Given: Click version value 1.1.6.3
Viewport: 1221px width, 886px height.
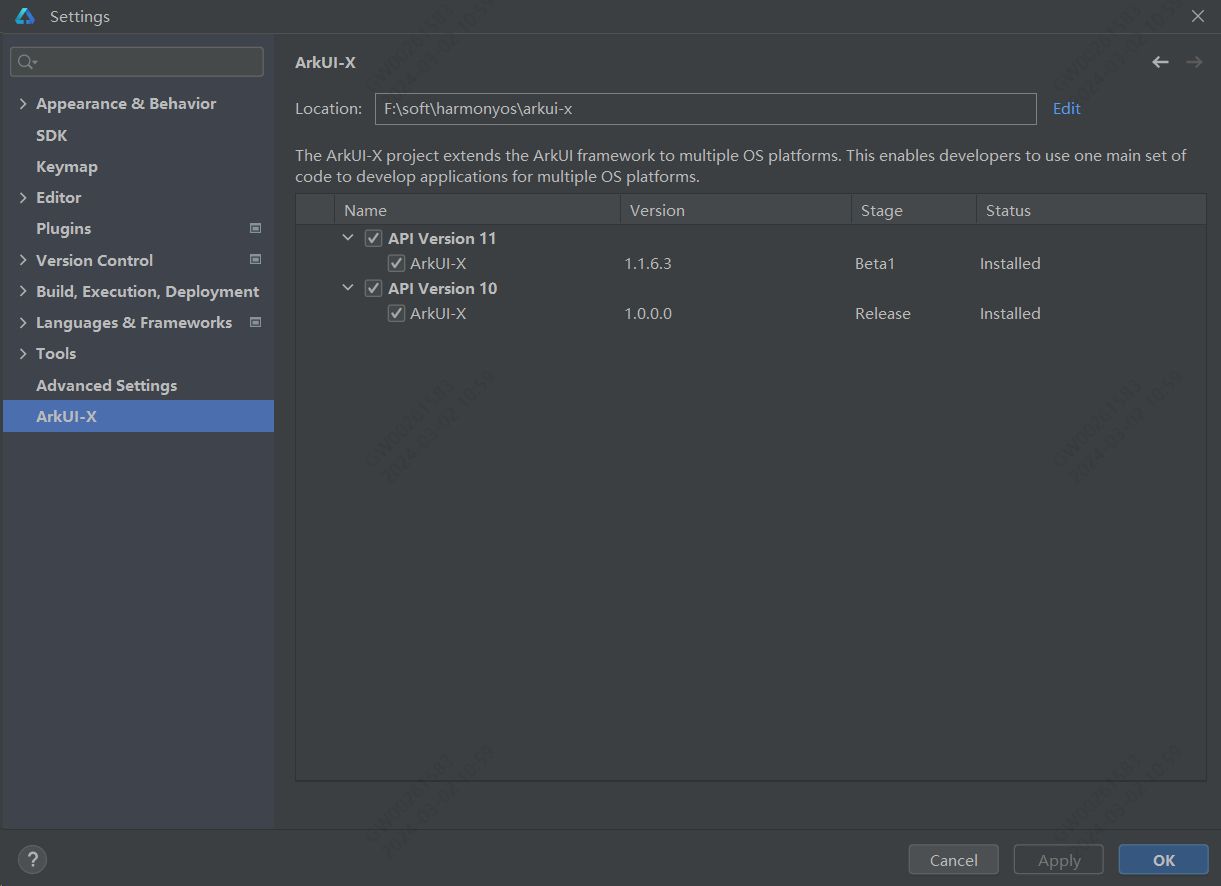Looking at the screenshot, I should [x=648, y=263].
